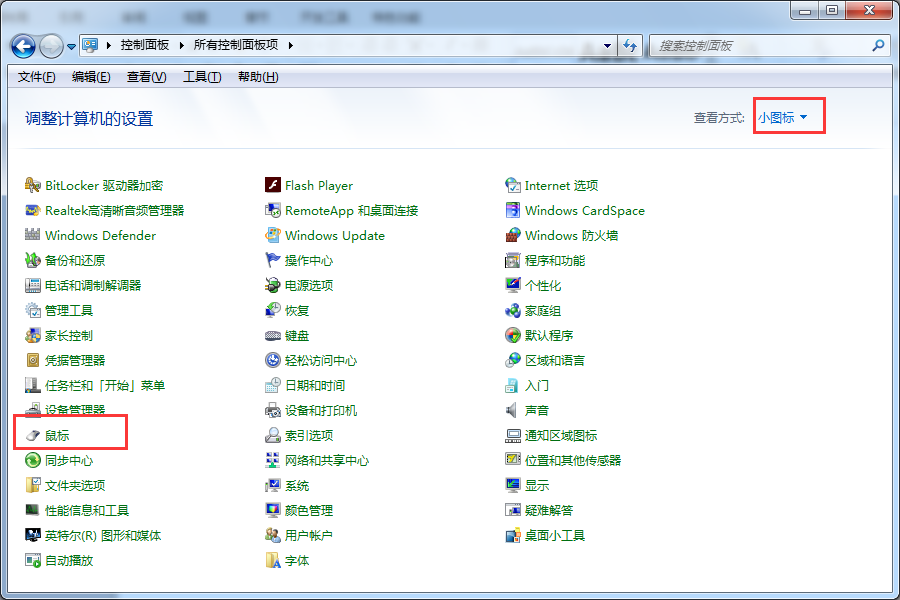Open the 家庭组 item

coord(543,311)
